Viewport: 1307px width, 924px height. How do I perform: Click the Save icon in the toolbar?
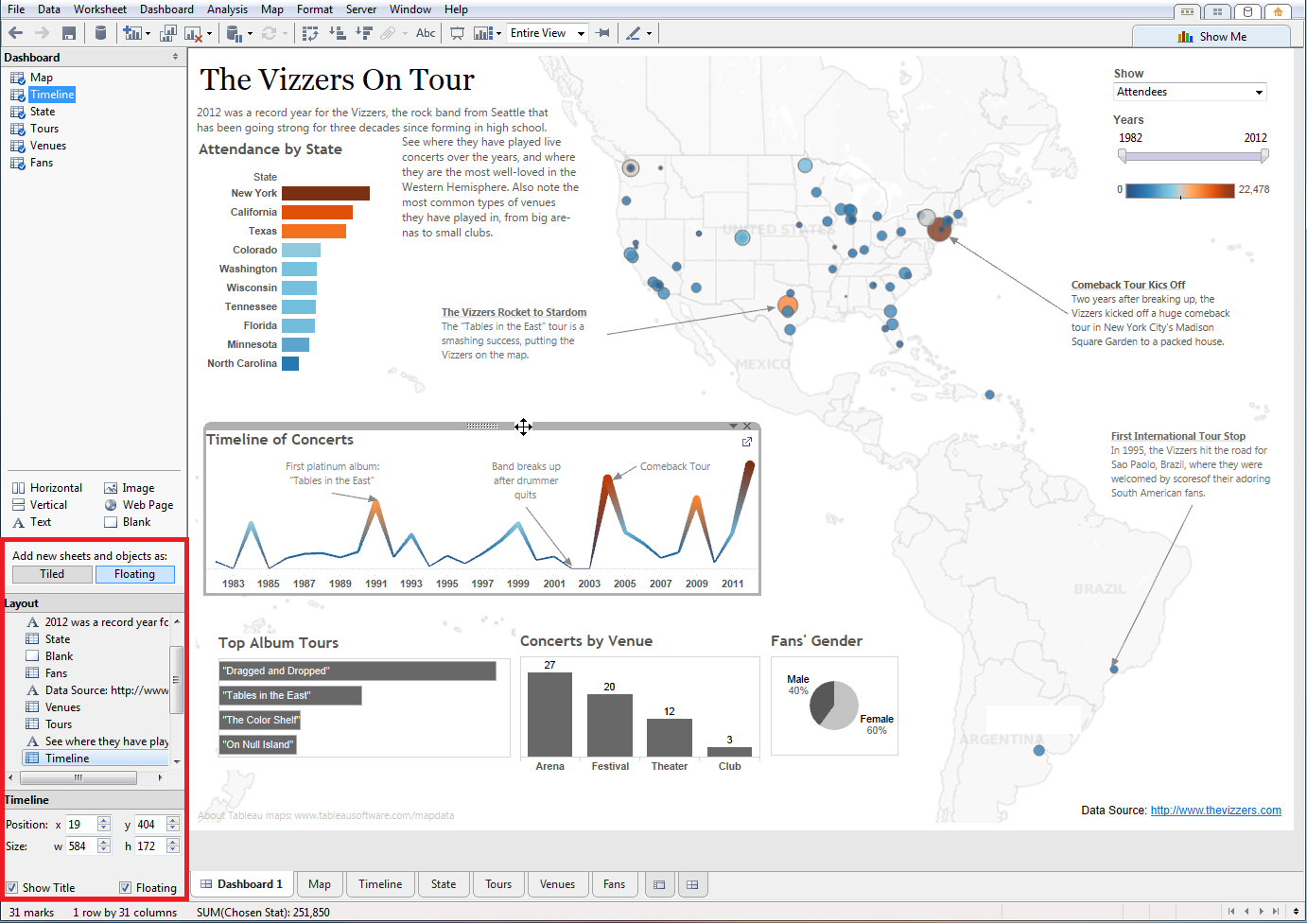[x=69, y=32]
